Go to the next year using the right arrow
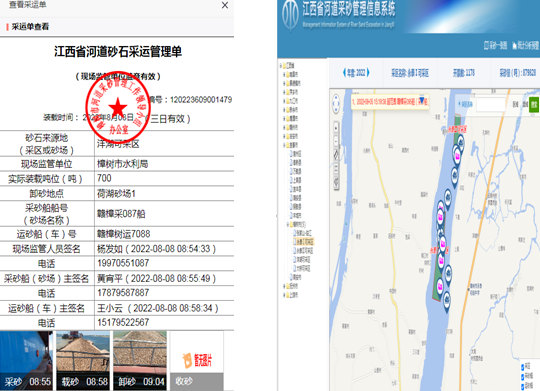Viewport: 540px width, 391px height. coord(368,73)
